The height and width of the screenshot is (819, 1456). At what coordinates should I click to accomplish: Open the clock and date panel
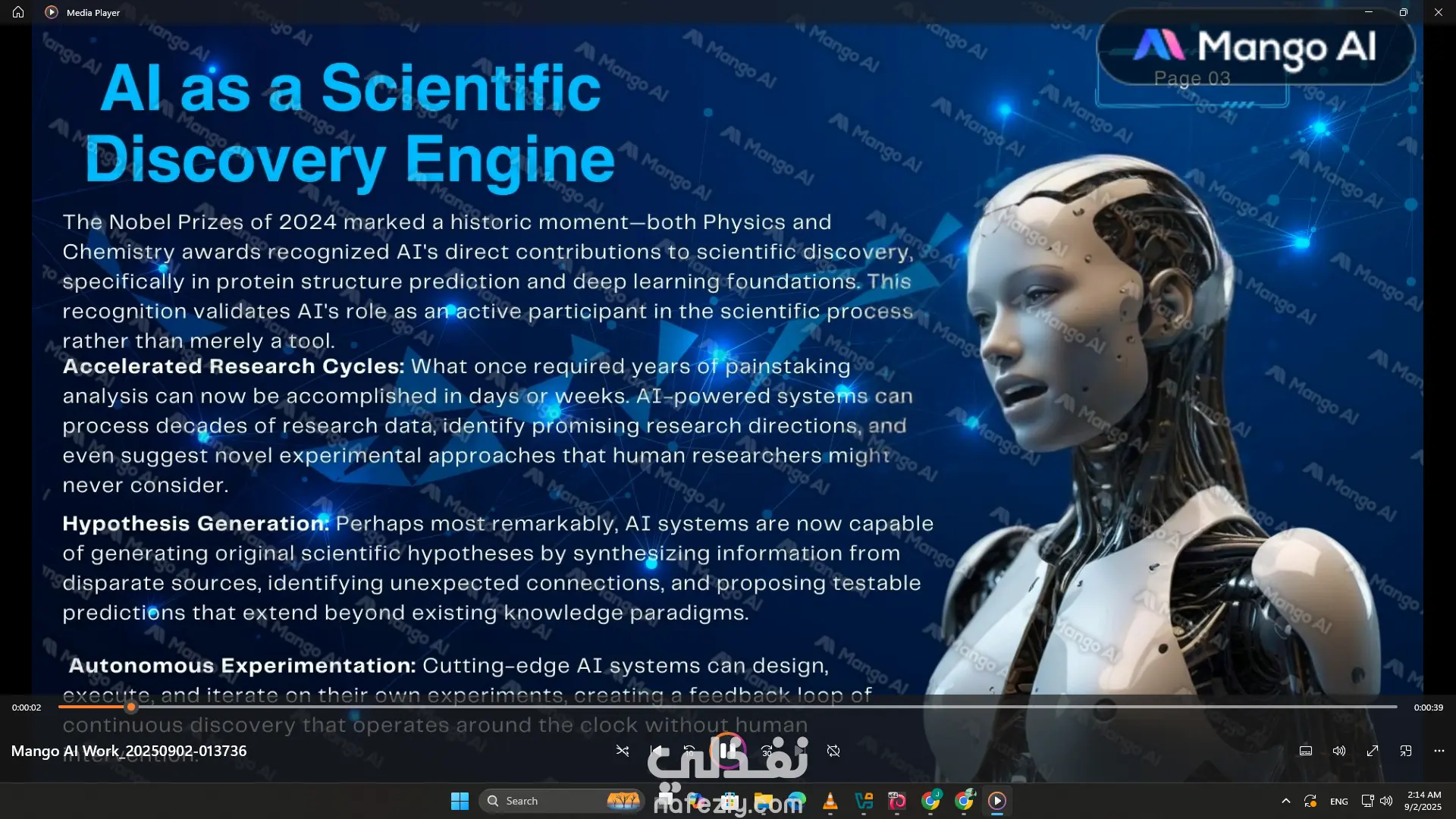point(1423,801)
